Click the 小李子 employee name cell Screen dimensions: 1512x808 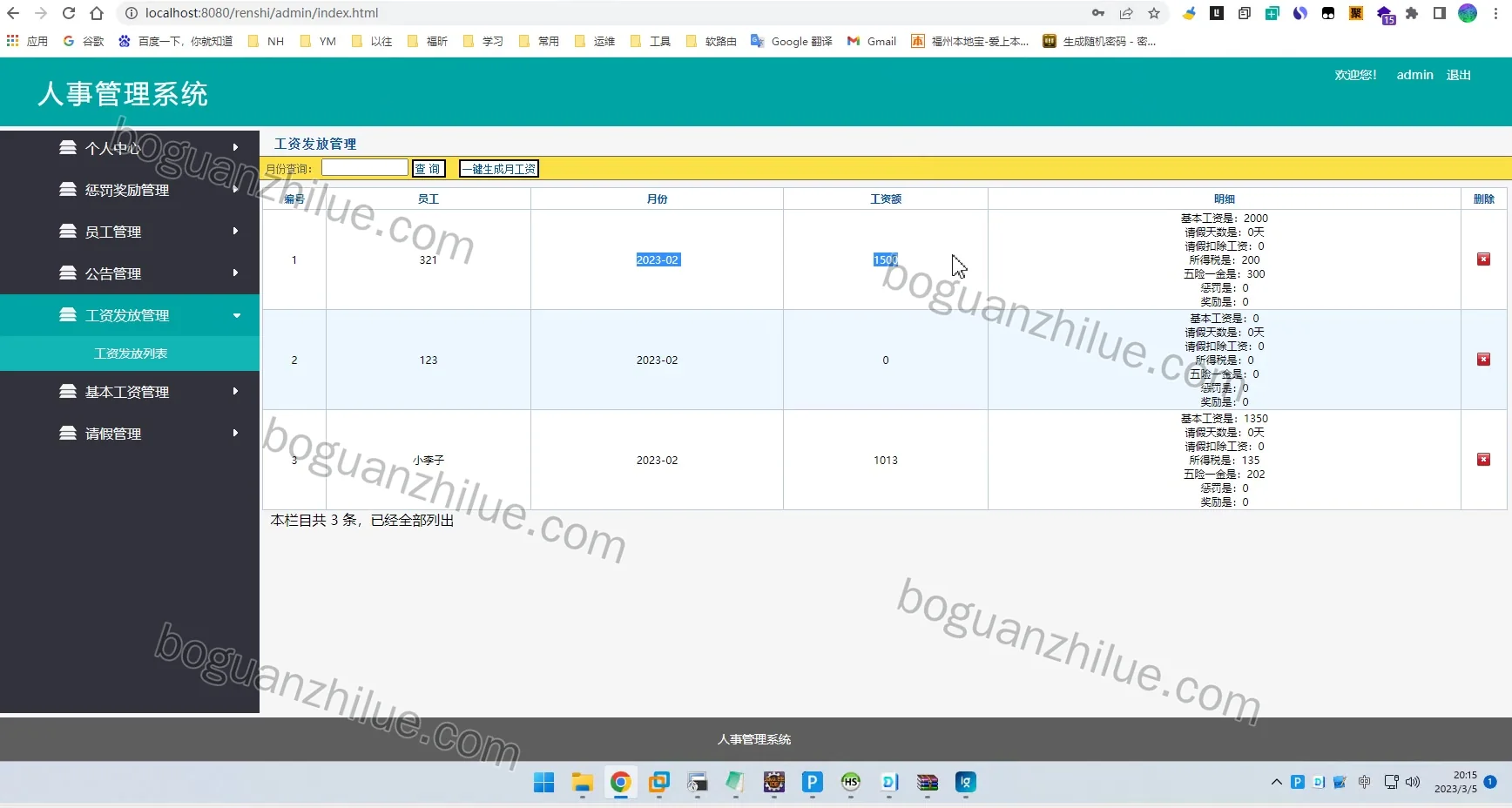[x=429, y=460]
